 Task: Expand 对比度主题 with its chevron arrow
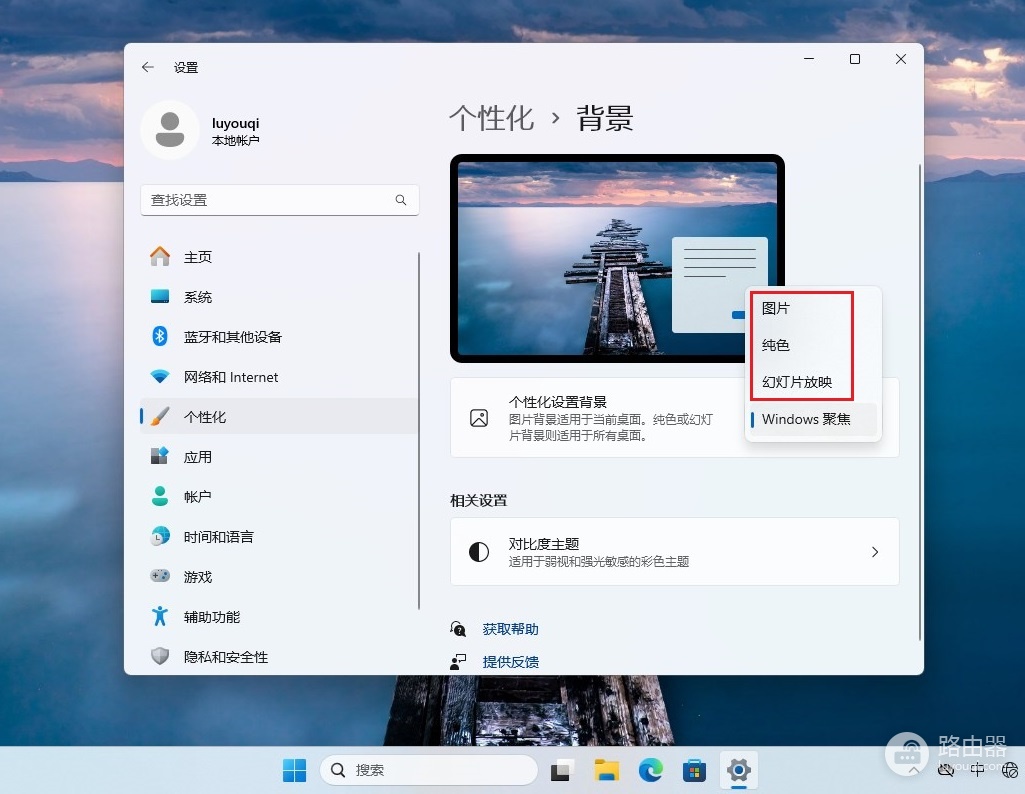point(875,552)
